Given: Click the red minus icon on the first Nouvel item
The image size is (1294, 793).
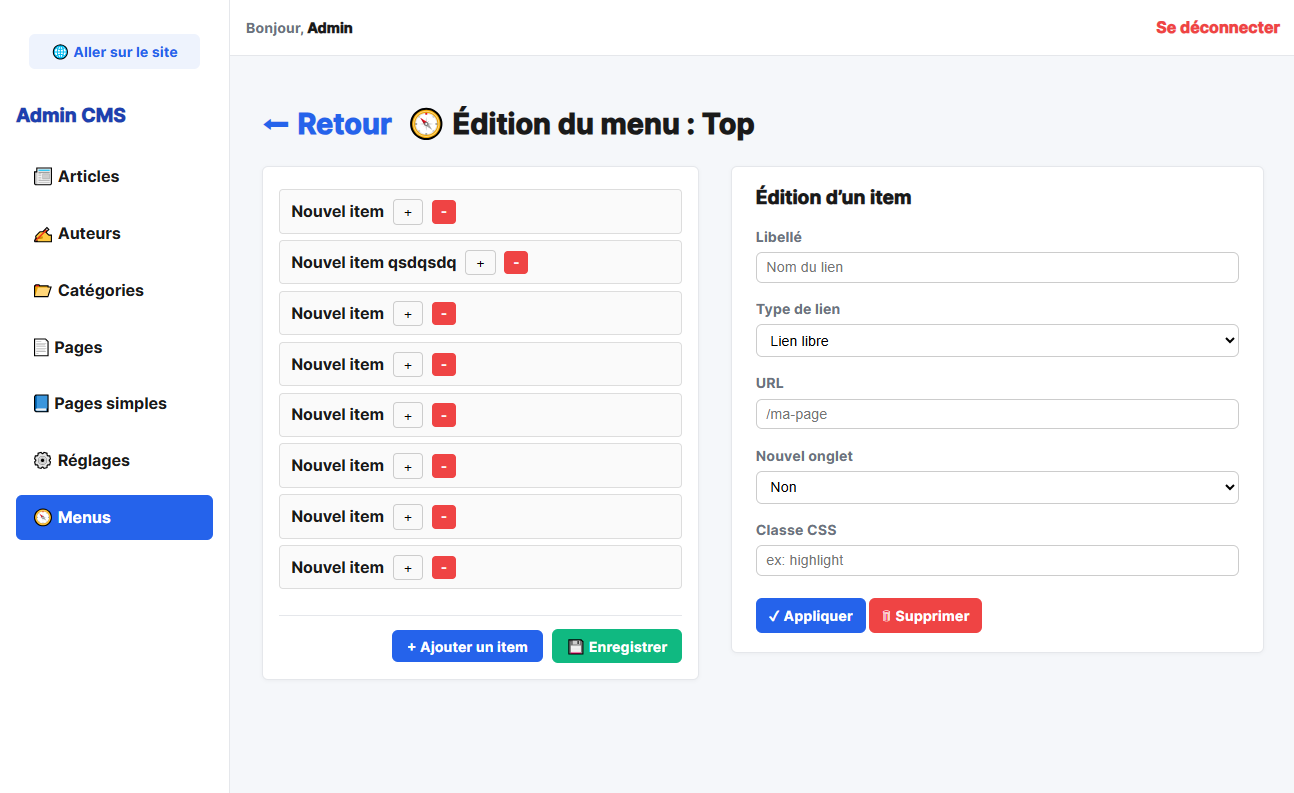Looking at the screenshot, I should click(x=444, y=212).
